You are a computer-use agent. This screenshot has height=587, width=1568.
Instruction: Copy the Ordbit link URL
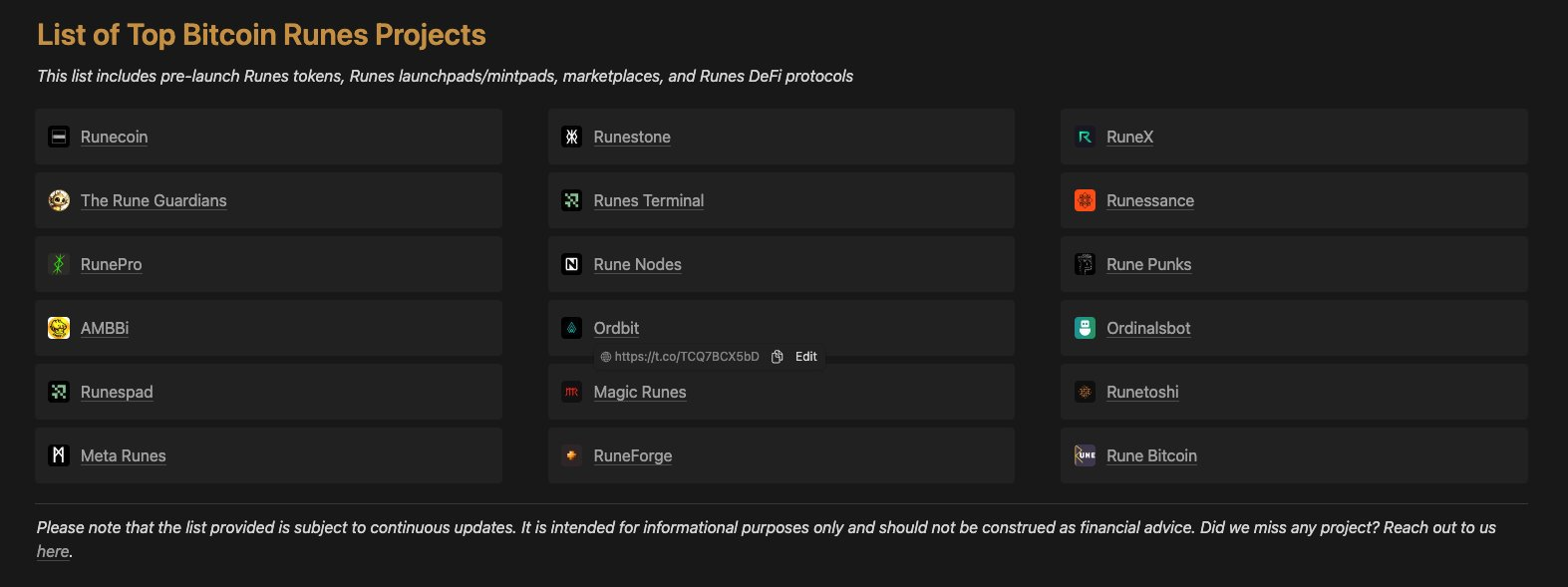pyautogui.click(x=778, y=357)
